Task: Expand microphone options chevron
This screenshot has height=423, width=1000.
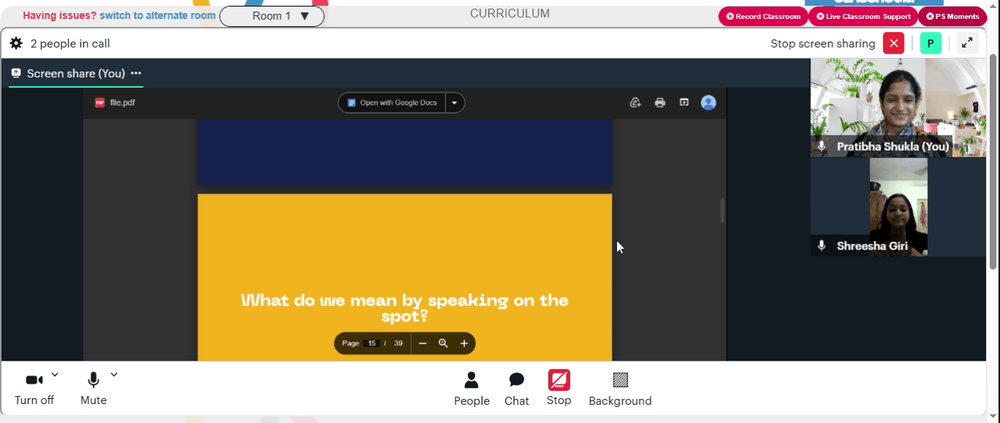Action: (x=114, y=375)
